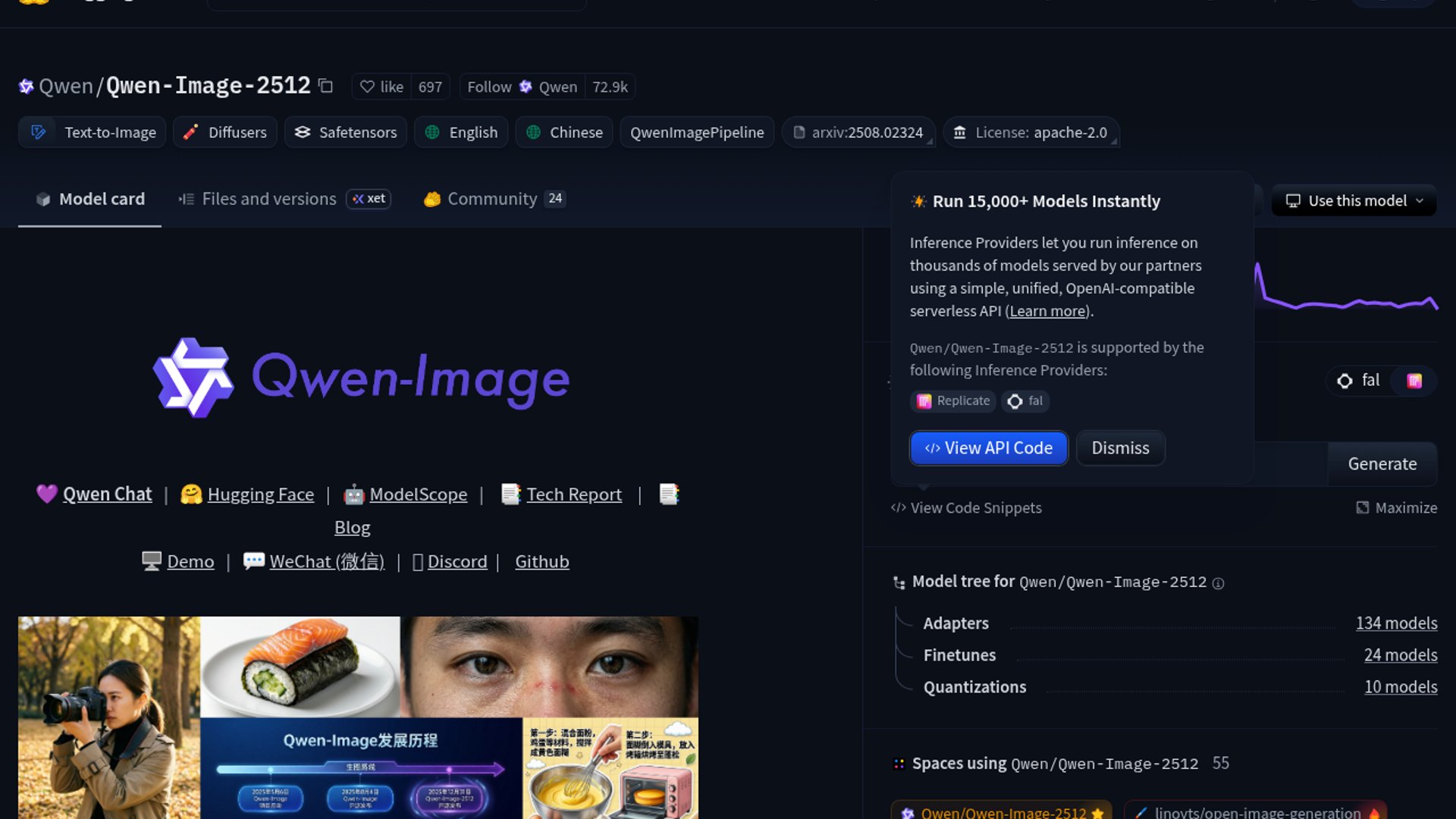Switch to Files and versions tab
The image size is (1456, 819).
(268, 199)
